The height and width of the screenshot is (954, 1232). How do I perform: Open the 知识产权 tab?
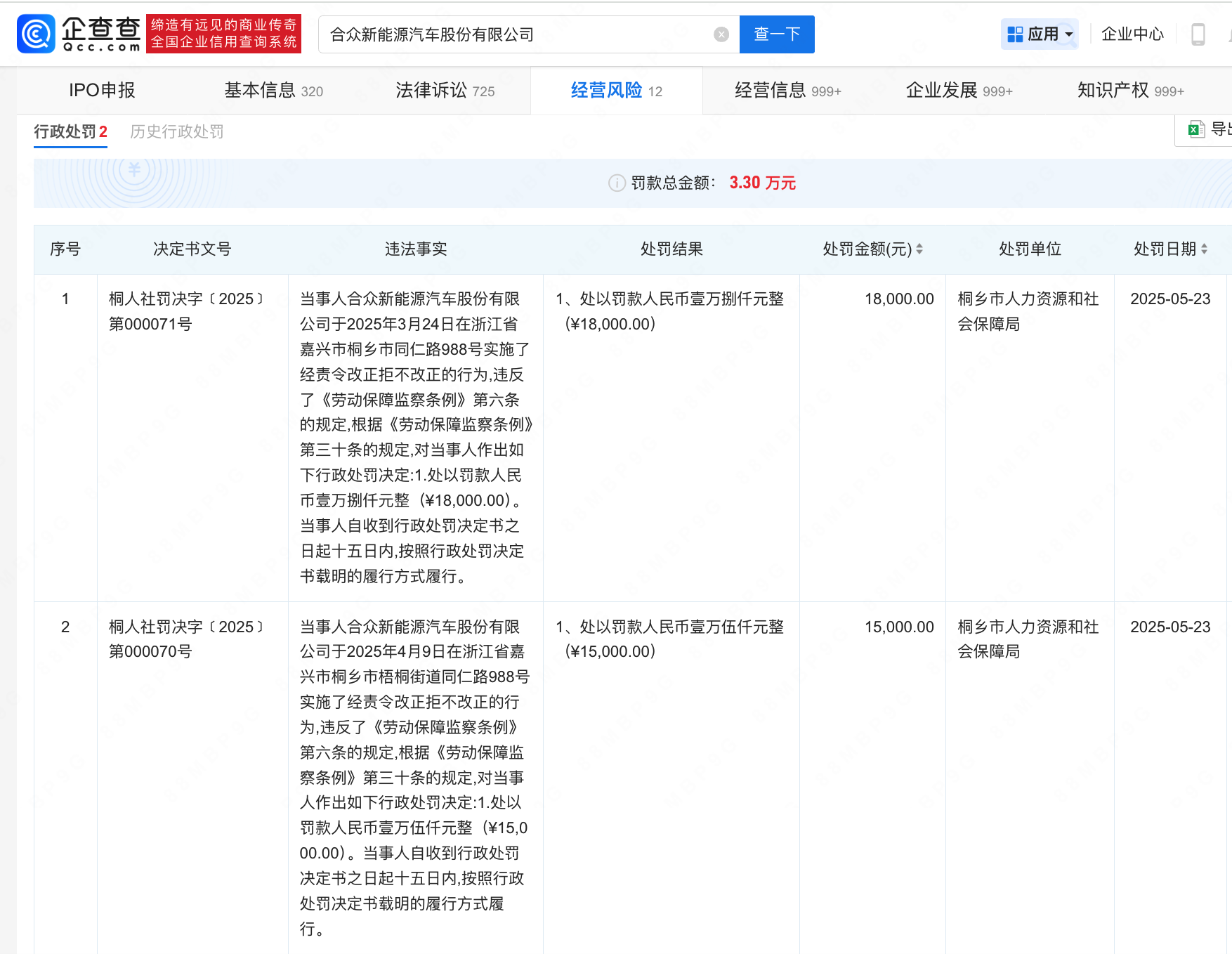(1130, 91)
